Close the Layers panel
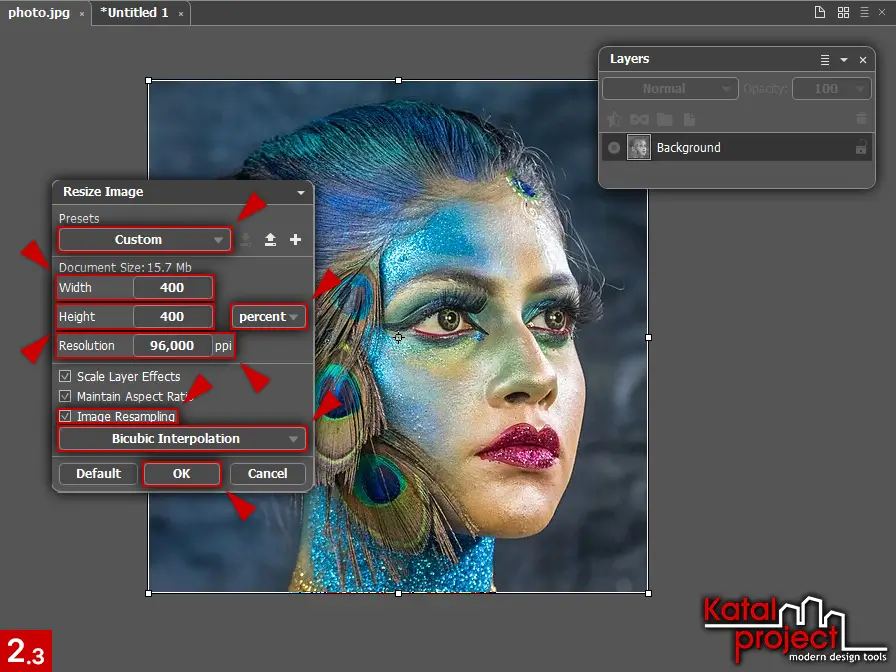This screenshot has height=672, width=896. (x=863, y=60)
